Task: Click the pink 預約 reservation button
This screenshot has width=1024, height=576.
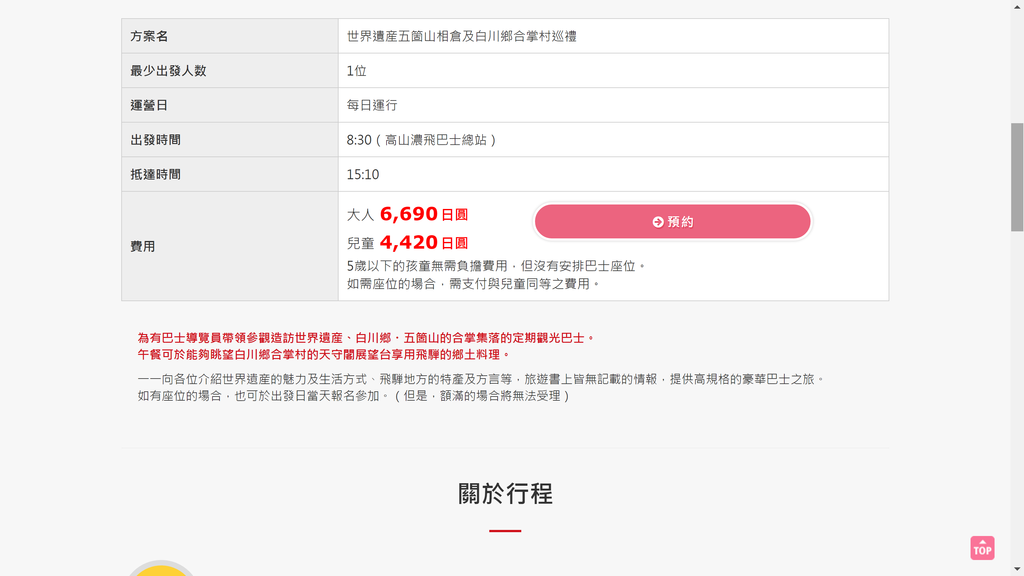Action: 672,221
